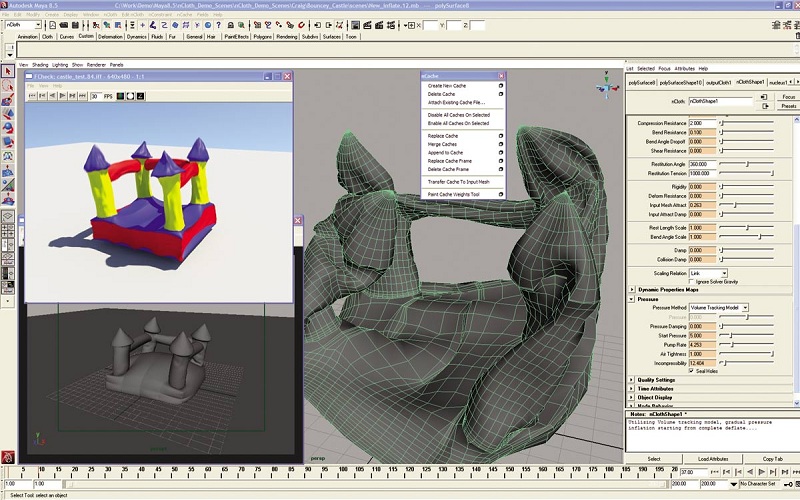
Task: Open the Scaling Relation dropdown
Action: pyautogui.click(x=708, y=272)
